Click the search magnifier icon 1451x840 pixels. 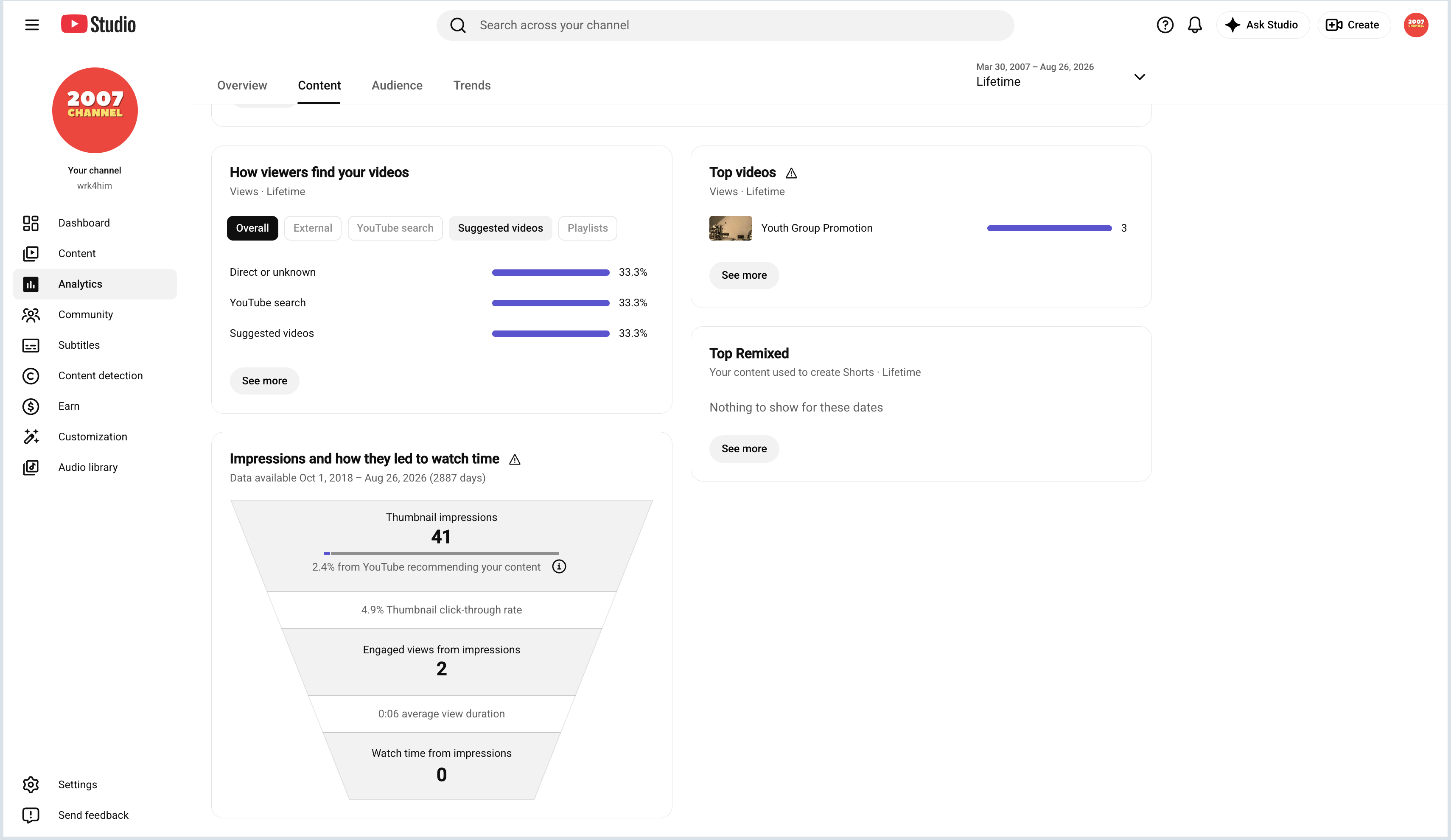point(458,25)
